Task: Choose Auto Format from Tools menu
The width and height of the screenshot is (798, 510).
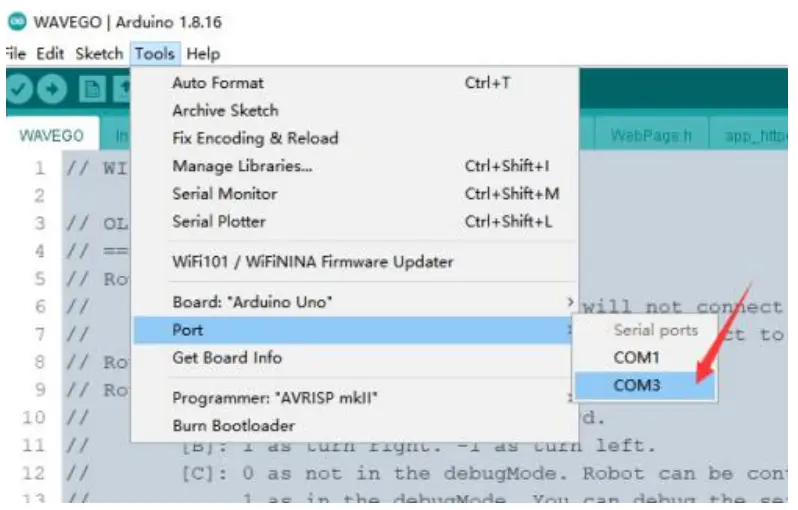Action: pyautogui.click(x=218, y=83)
